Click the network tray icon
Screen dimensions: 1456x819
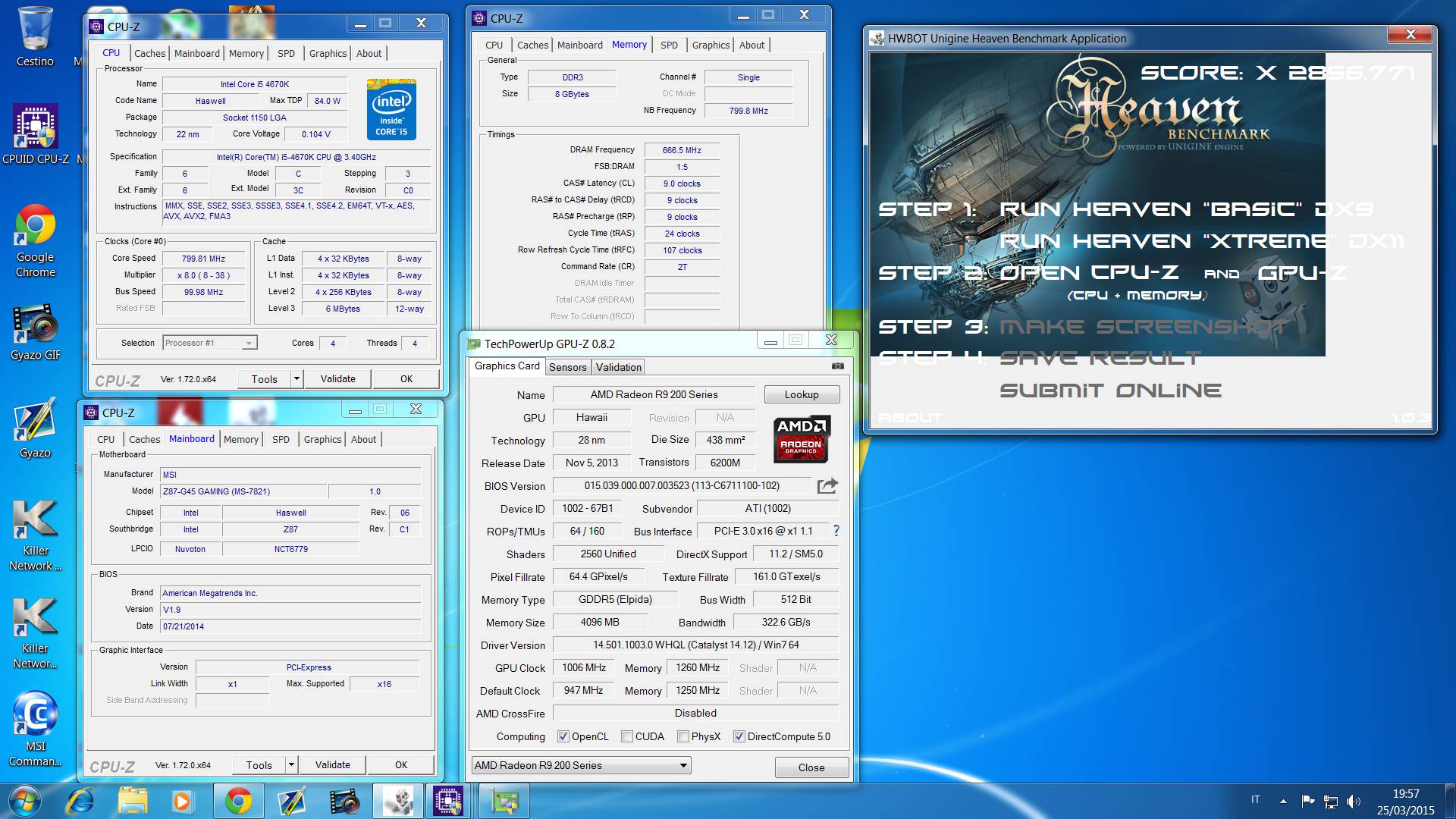[x=1331, y=801]
